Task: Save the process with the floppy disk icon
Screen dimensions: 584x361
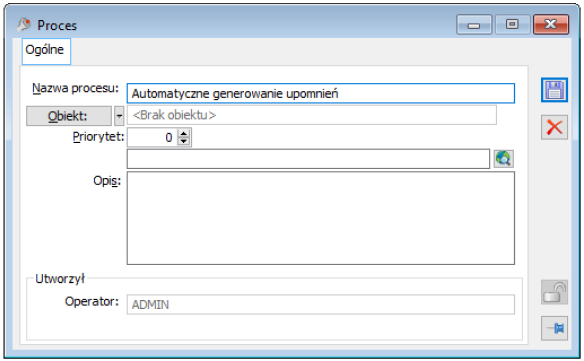Action: 554,90
